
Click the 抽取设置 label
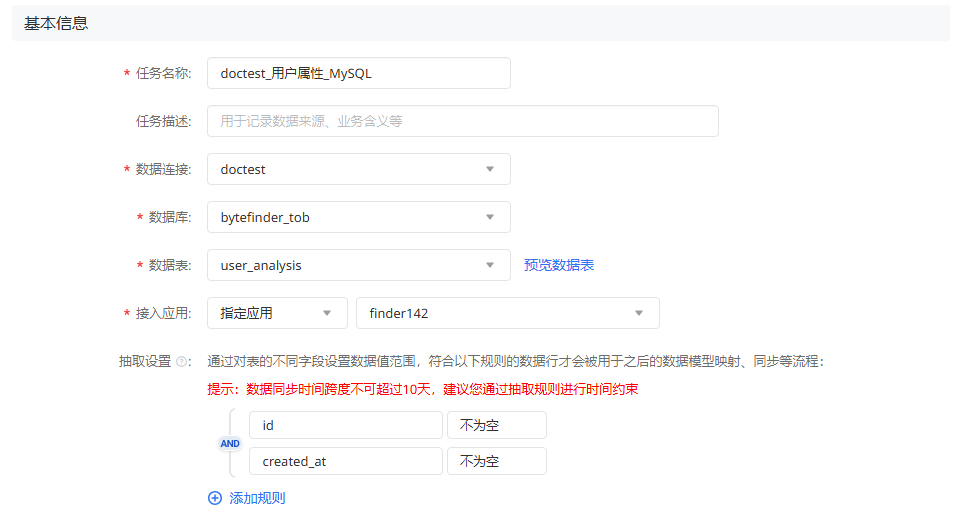pos(145,361)
